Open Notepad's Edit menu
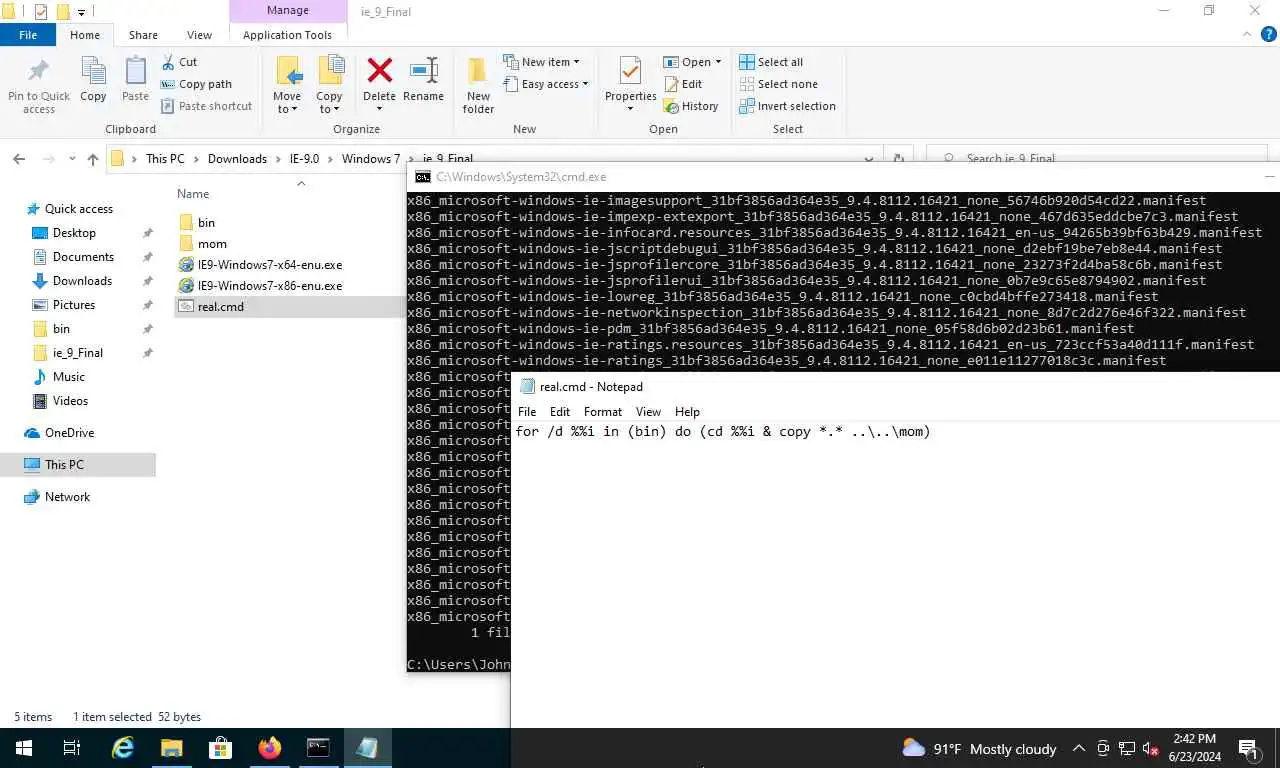This screenshot has width=1280, height=768. tap(560, 412)
